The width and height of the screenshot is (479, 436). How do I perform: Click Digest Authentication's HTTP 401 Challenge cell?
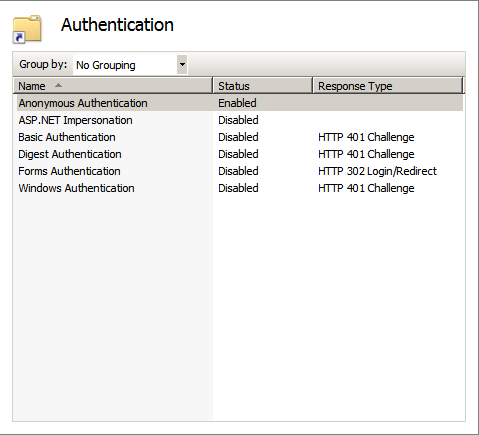366,154
